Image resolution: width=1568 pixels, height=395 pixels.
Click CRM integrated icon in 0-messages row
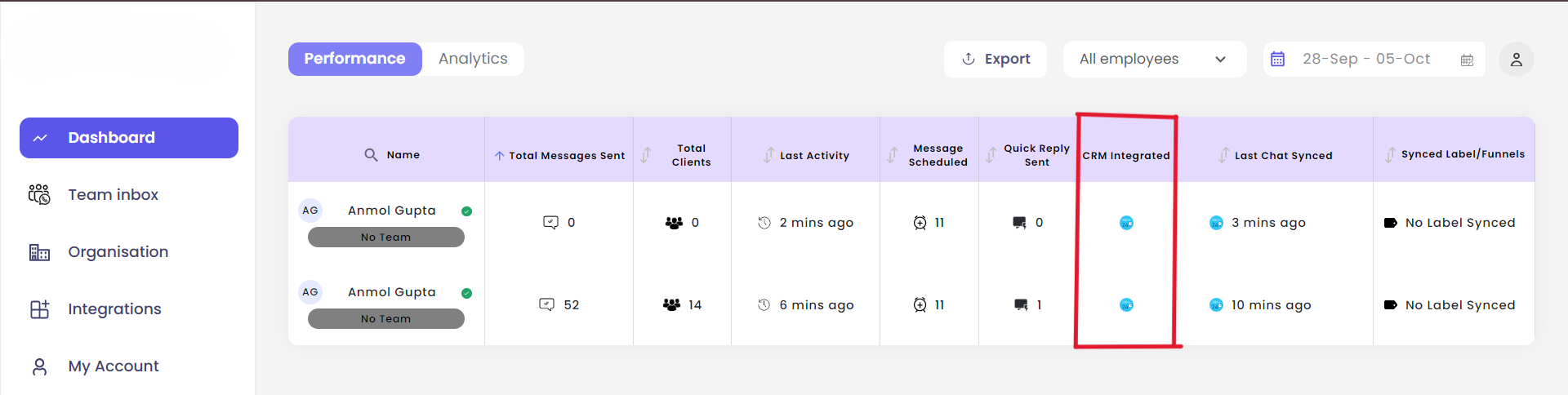tap(1126, 223)
